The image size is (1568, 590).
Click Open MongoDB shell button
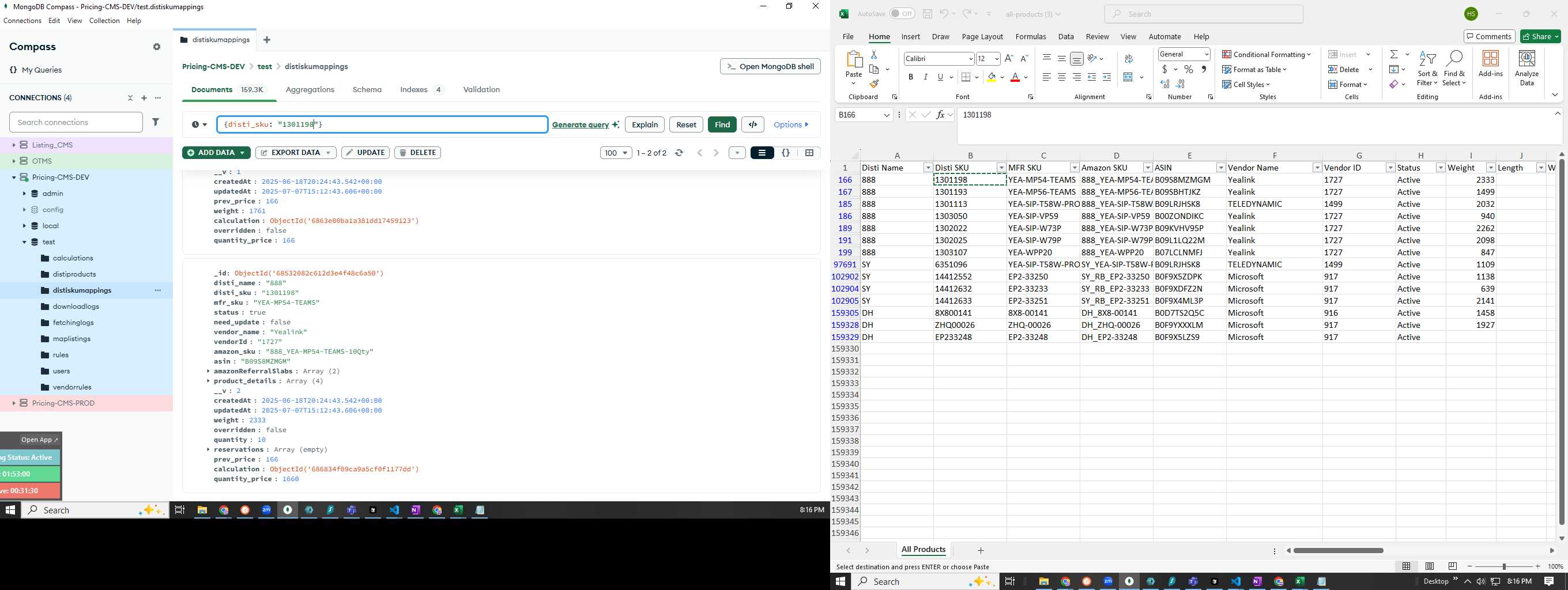pyautogui.click(x=770, y=67)
